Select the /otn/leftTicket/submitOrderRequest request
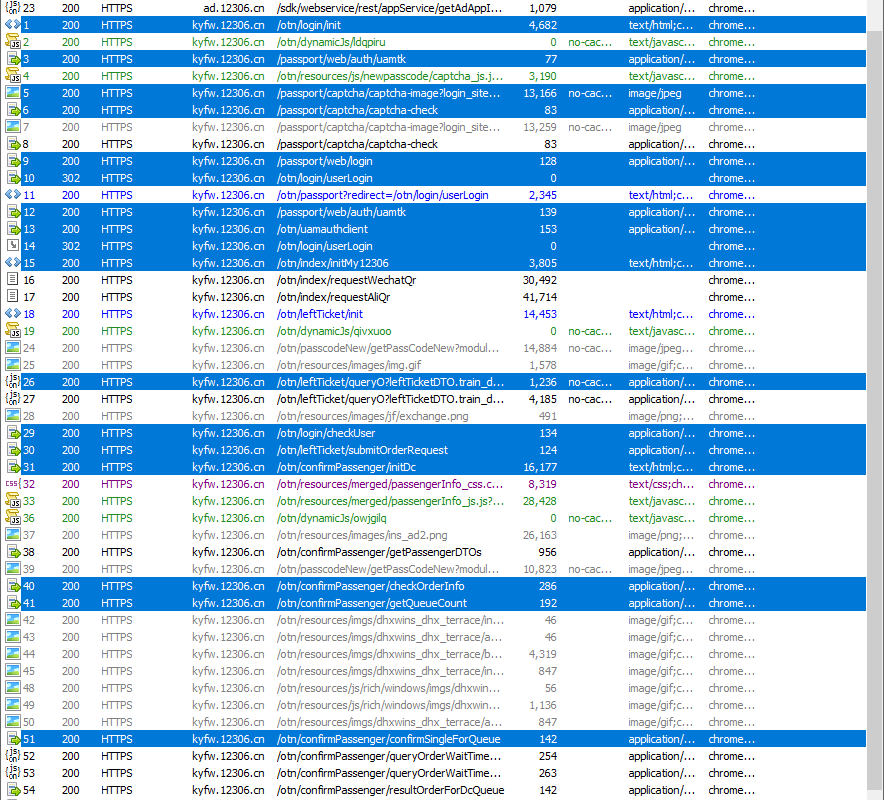The height and width of the screenshot is (800, 884). click(433, 450)
